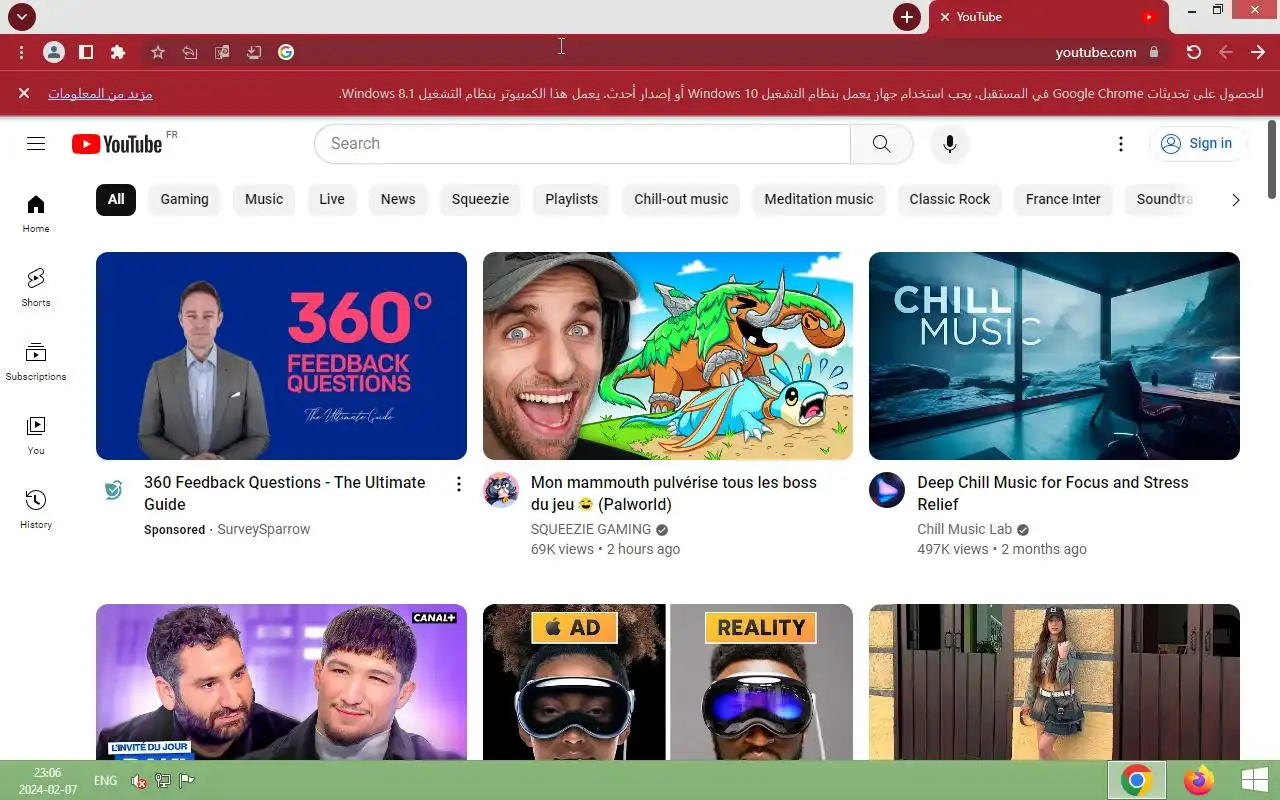Open the Chill Music Lab channel link
1280x800 pixels.
pyautogui.click(x=965, y=529)
